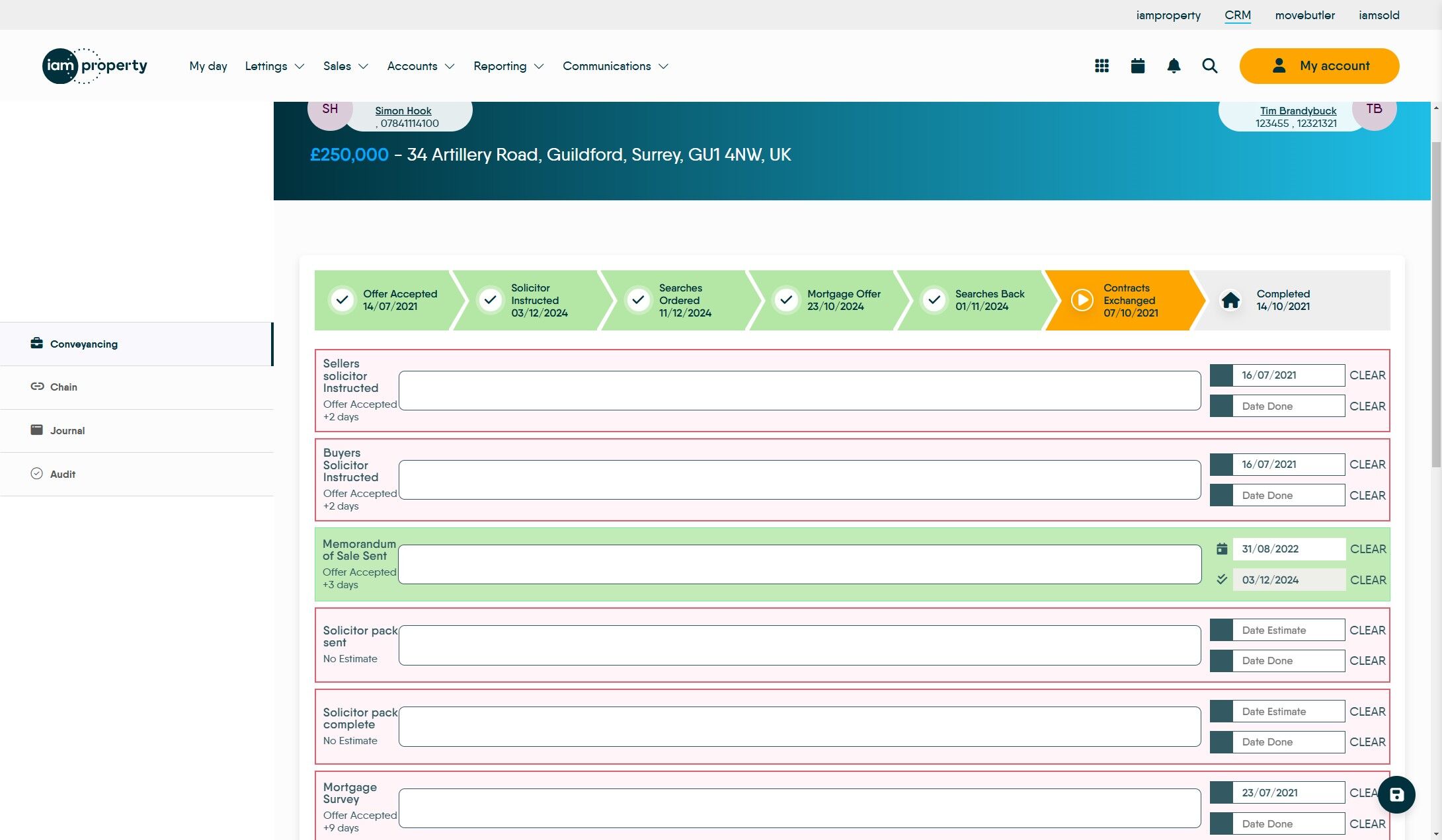Toggle Offer Accepted milestone checkmark
This screenshot has height=840, width=1442.
pos(342,301)
